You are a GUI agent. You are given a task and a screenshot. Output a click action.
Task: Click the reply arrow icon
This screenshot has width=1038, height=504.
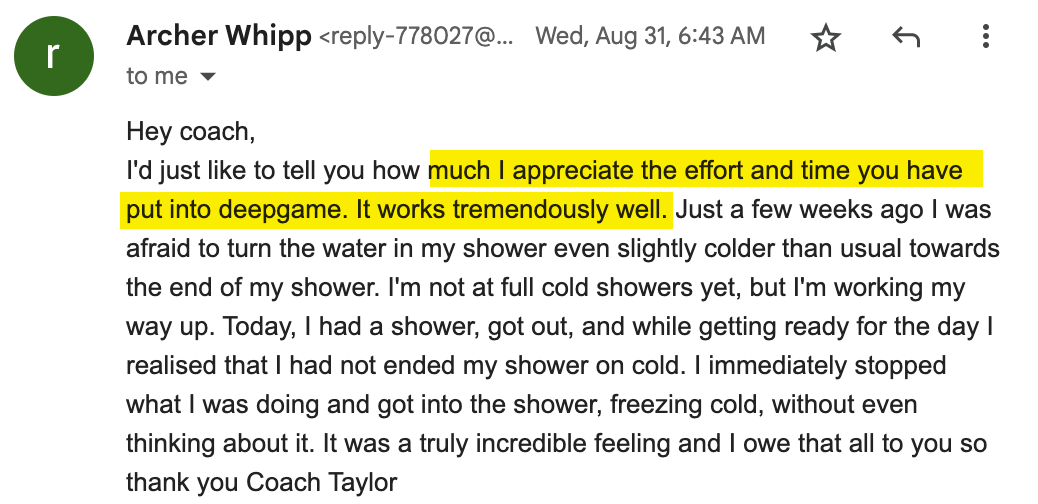(x=905, y=38)
